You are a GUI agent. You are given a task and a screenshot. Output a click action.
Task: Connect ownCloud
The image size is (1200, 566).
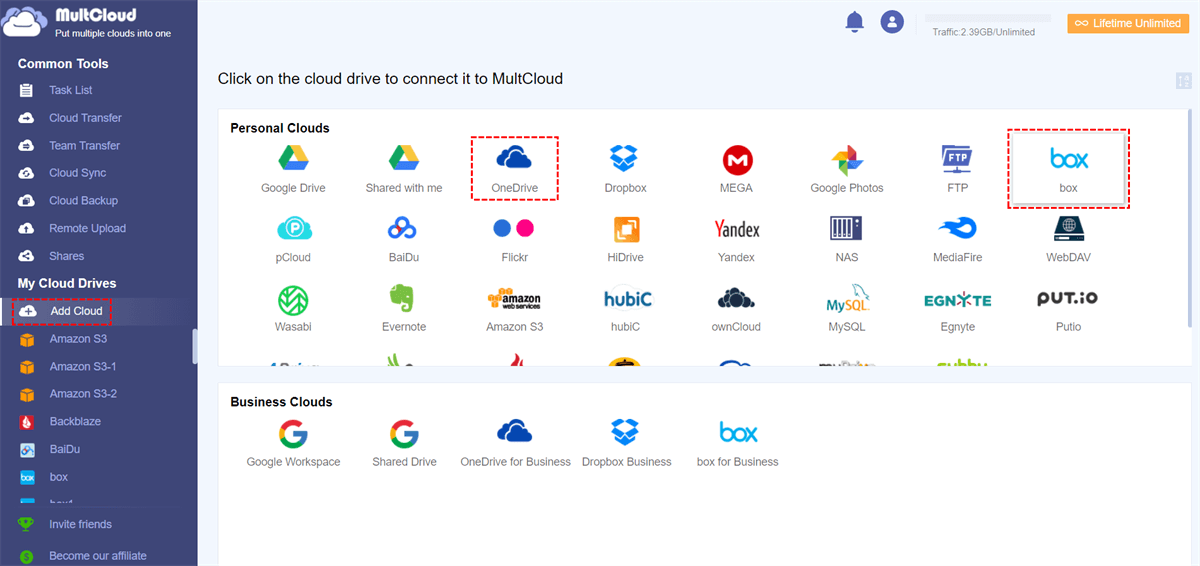point(736,308)
